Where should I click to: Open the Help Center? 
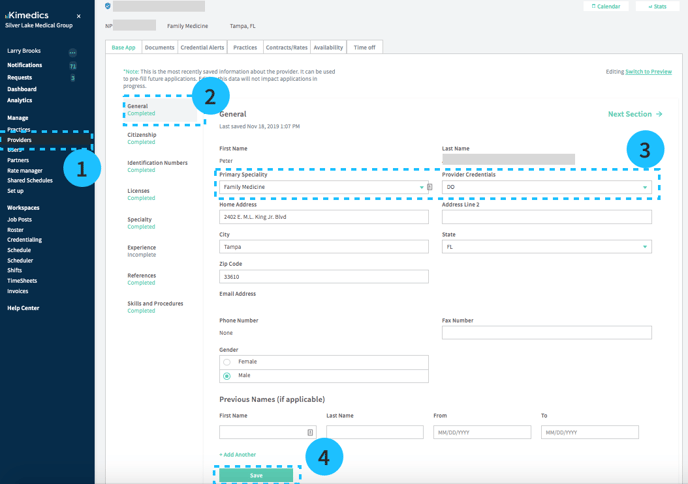coord(23,308)
